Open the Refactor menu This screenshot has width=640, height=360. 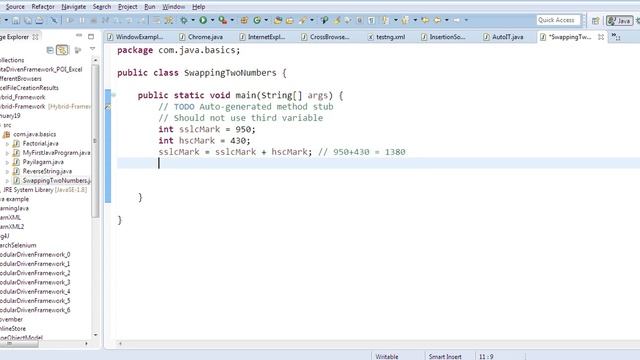point(43,7)
